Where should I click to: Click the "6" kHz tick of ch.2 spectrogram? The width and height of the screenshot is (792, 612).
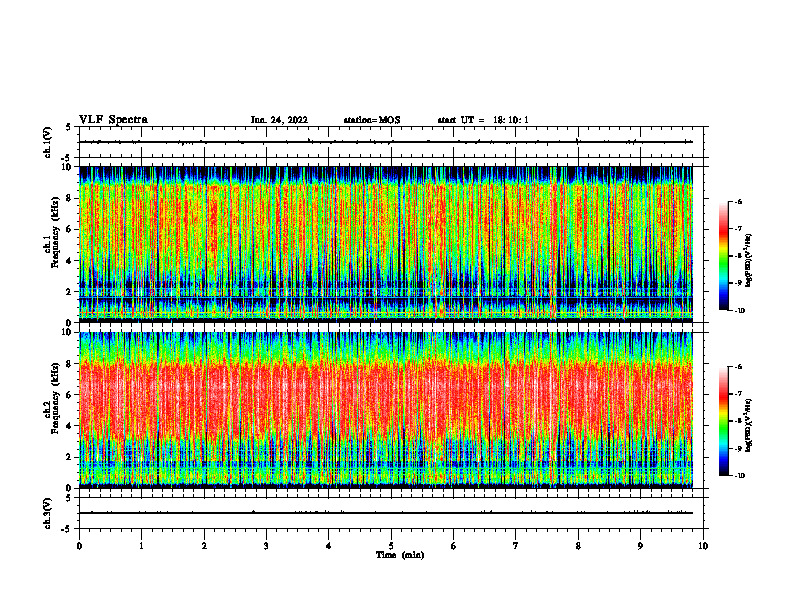click(x=69, y=395)
